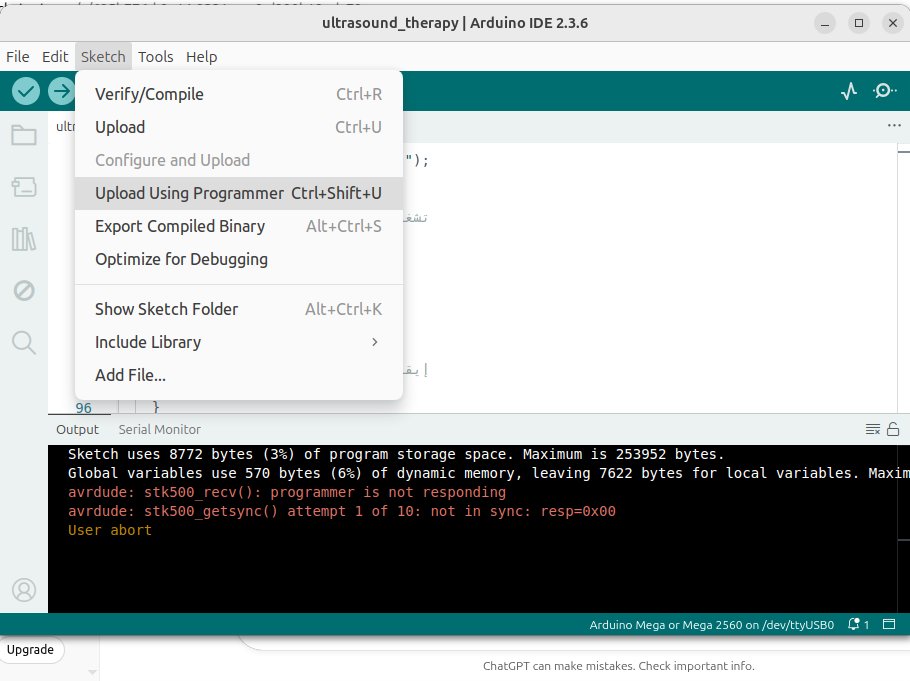Open the Search sidebar icon
Image resolution: width=910 pixels, height=681 pixels.
pos(24,343)
